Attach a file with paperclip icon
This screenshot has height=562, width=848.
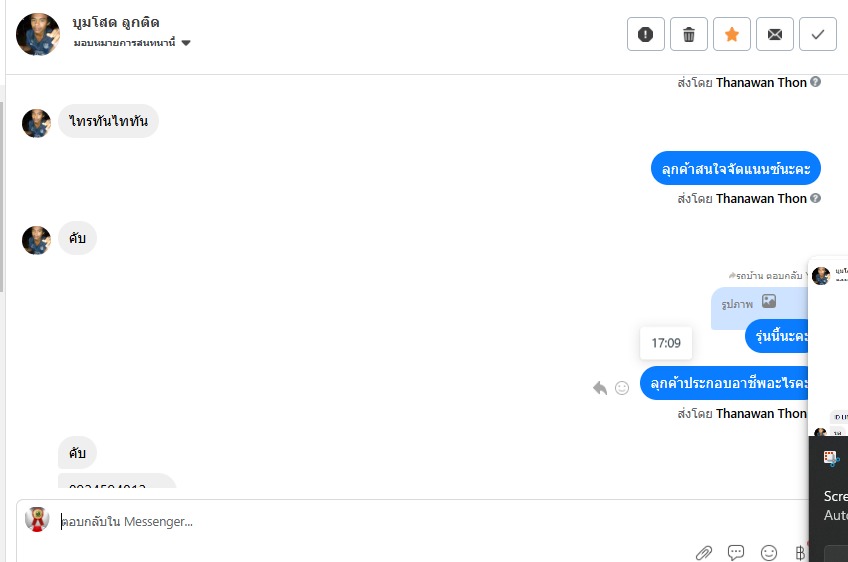(x=704, y=552)
